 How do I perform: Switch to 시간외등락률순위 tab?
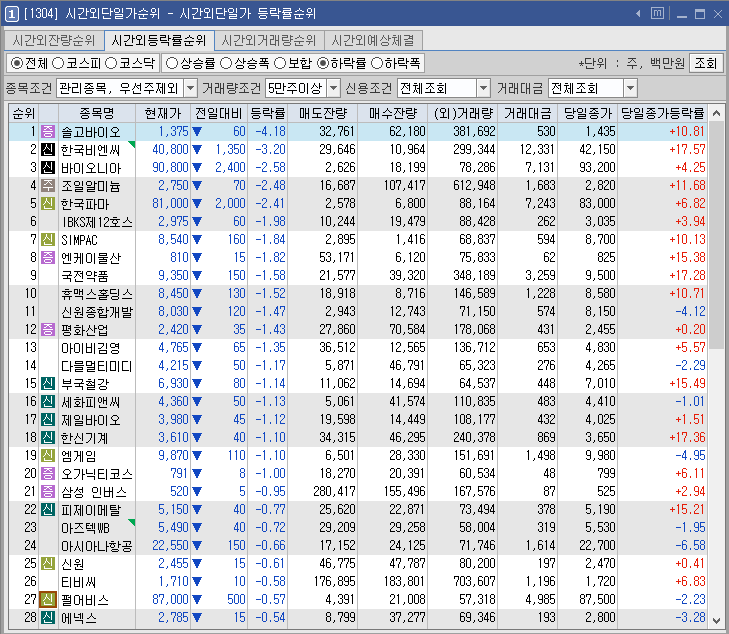pos(159,40)
